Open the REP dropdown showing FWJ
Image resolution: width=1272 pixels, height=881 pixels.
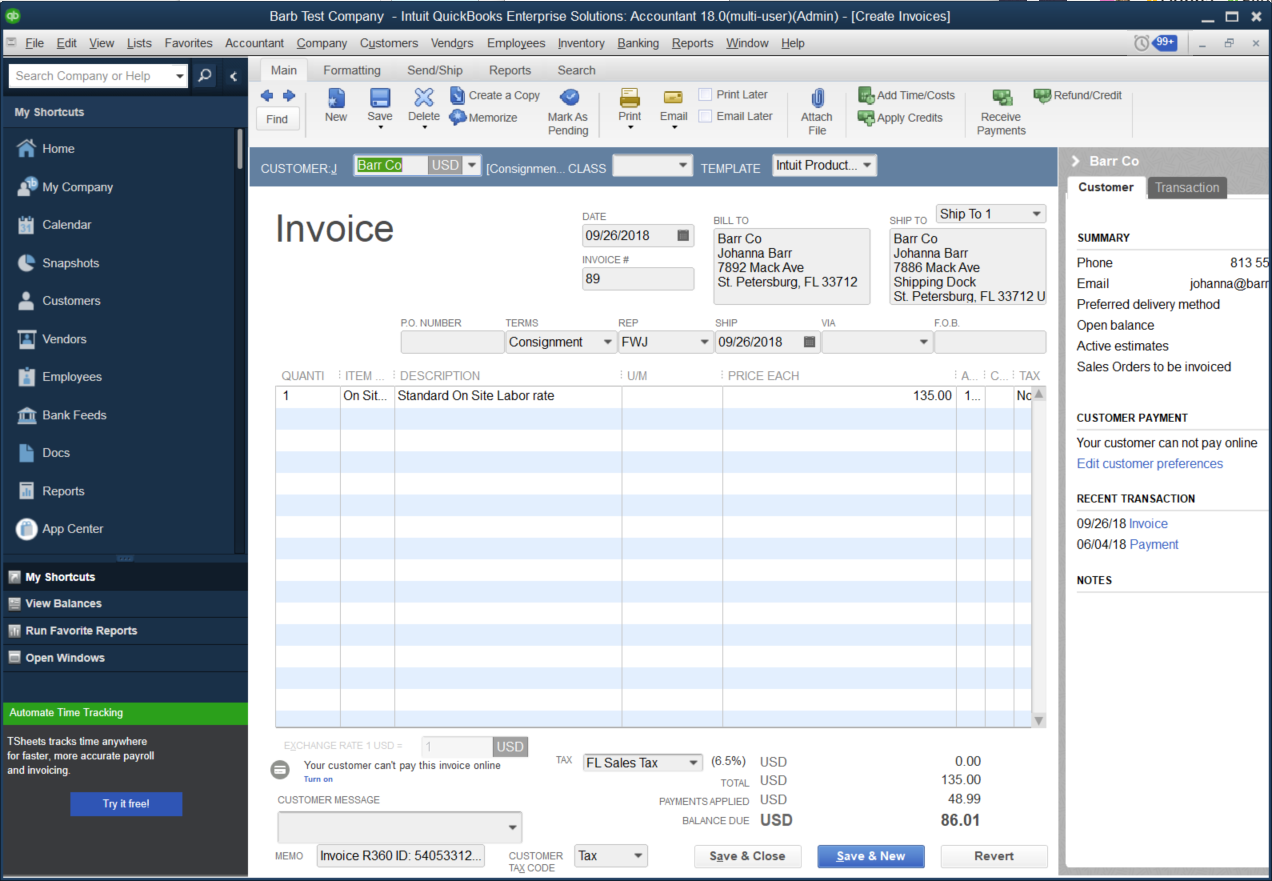704,342
